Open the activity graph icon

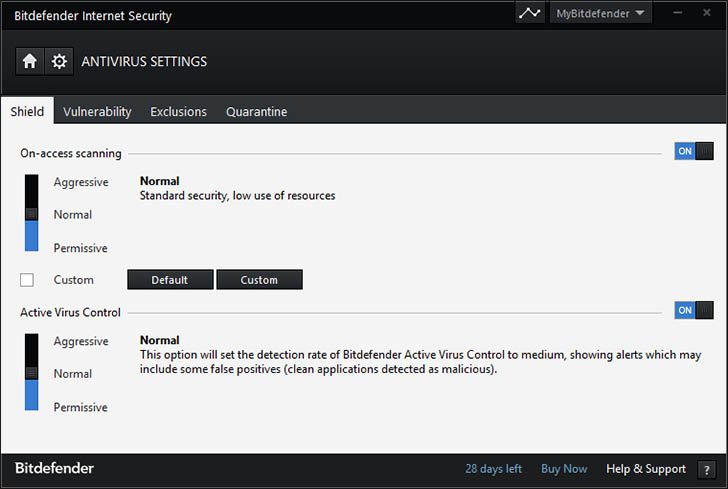tap(530, 14)
